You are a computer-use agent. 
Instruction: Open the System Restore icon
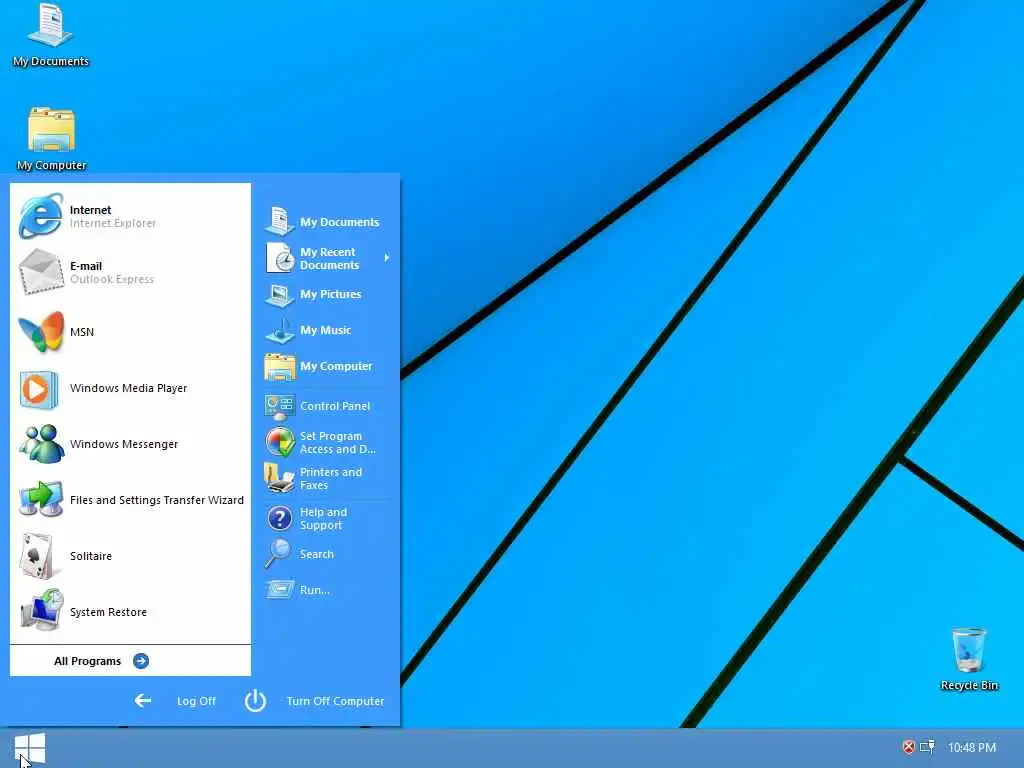41,611
